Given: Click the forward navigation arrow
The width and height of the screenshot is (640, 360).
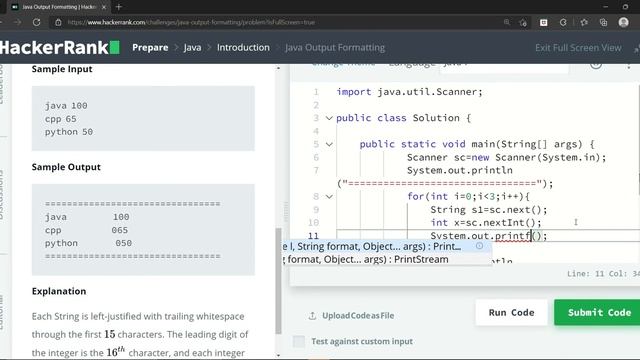Looking at the screenshot, I should click(18, 22).
